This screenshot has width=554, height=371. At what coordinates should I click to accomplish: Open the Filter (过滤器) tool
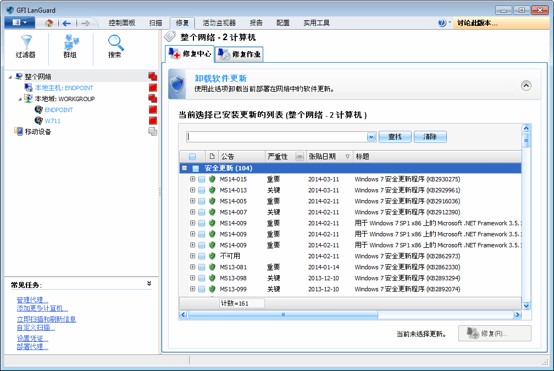click(x=26, y=46)
